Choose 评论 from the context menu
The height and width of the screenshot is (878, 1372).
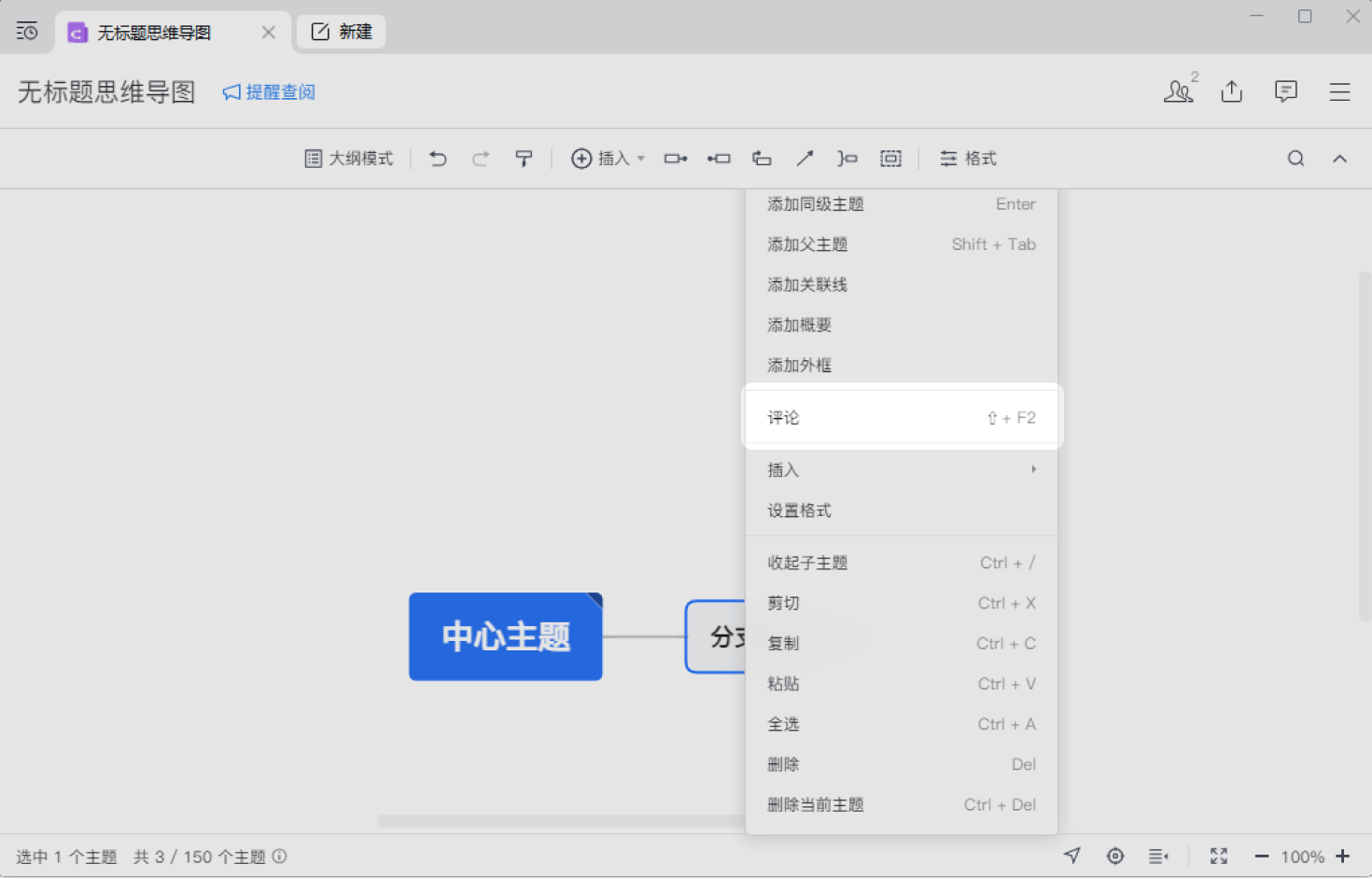click(x=902, y=417)
